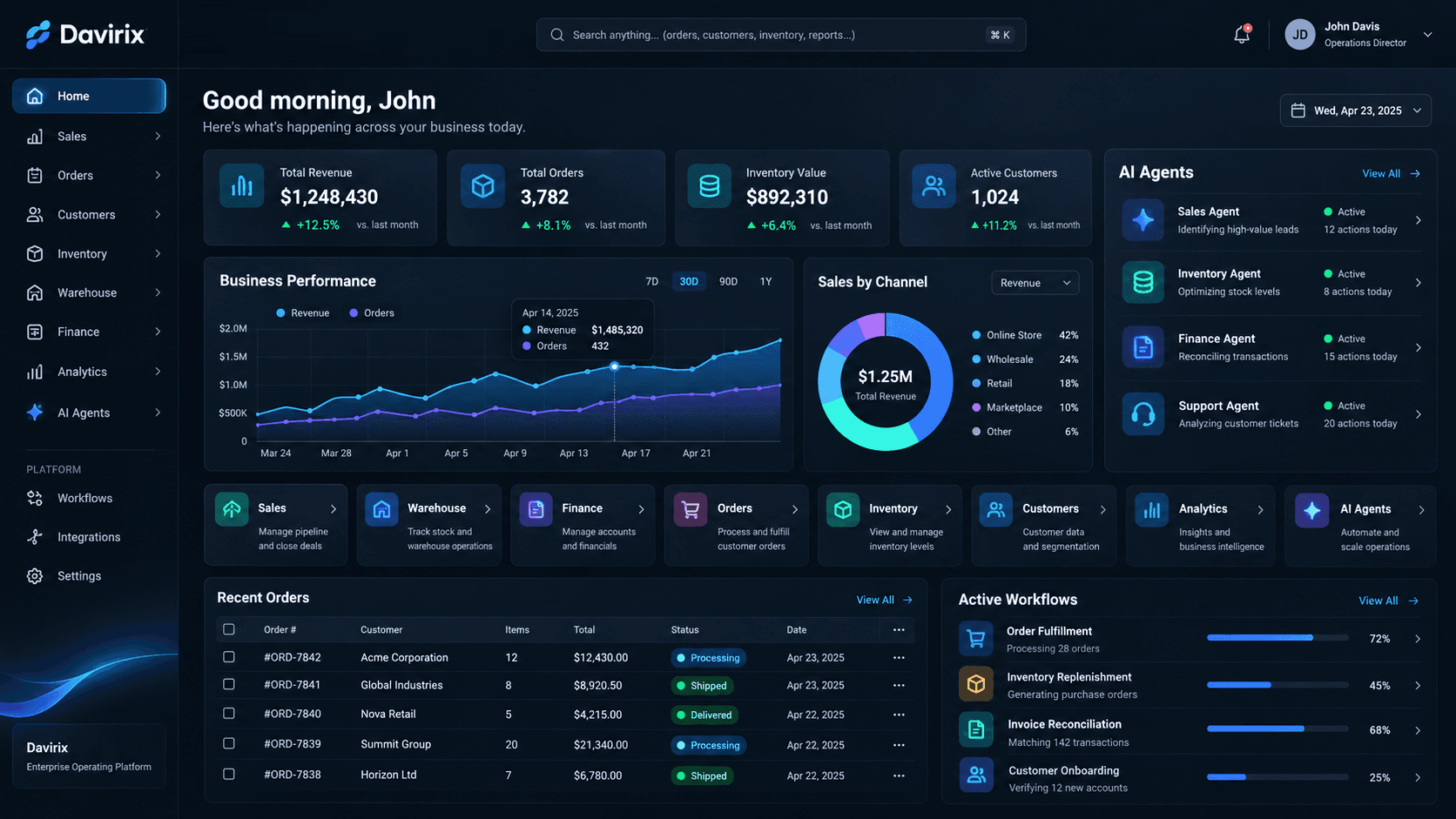Expand the Sales sidebar submenu

[x=158, y=136]
